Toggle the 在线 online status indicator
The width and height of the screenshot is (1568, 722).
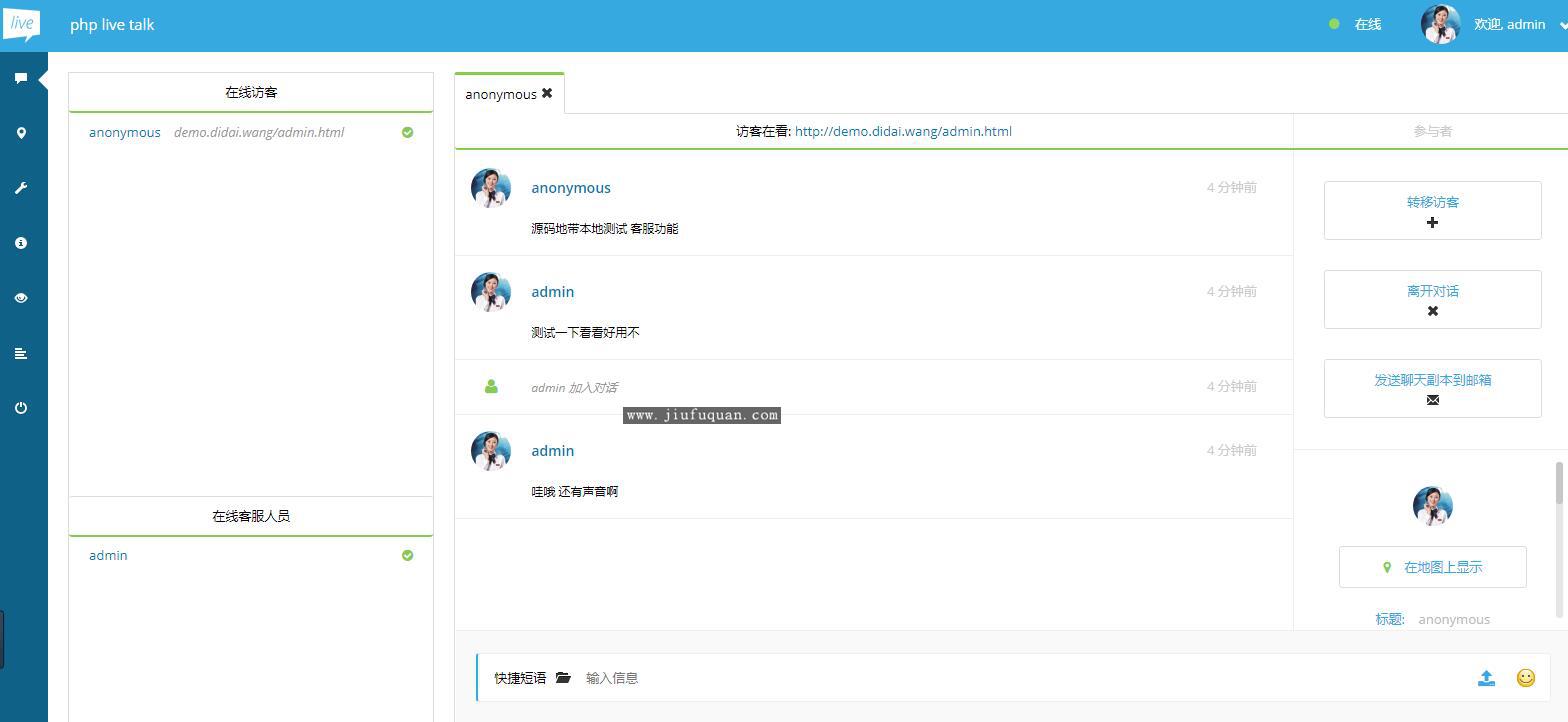coord(1356,24)
